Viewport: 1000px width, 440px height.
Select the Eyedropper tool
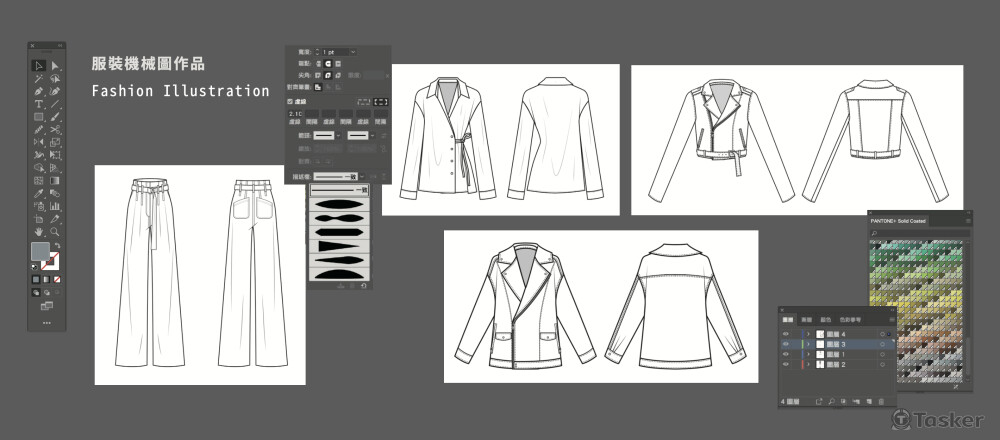(x=38, y=193)
